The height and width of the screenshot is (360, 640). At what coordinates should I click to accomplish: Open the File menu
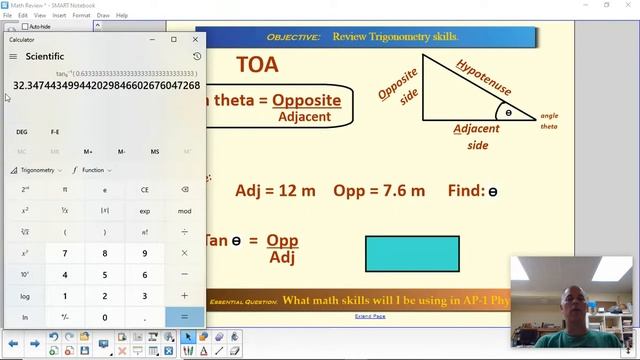[7, 15]
